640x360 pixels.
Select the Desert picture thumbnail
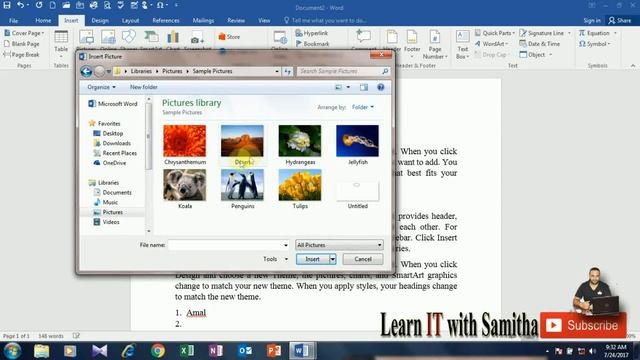point(242,141)
